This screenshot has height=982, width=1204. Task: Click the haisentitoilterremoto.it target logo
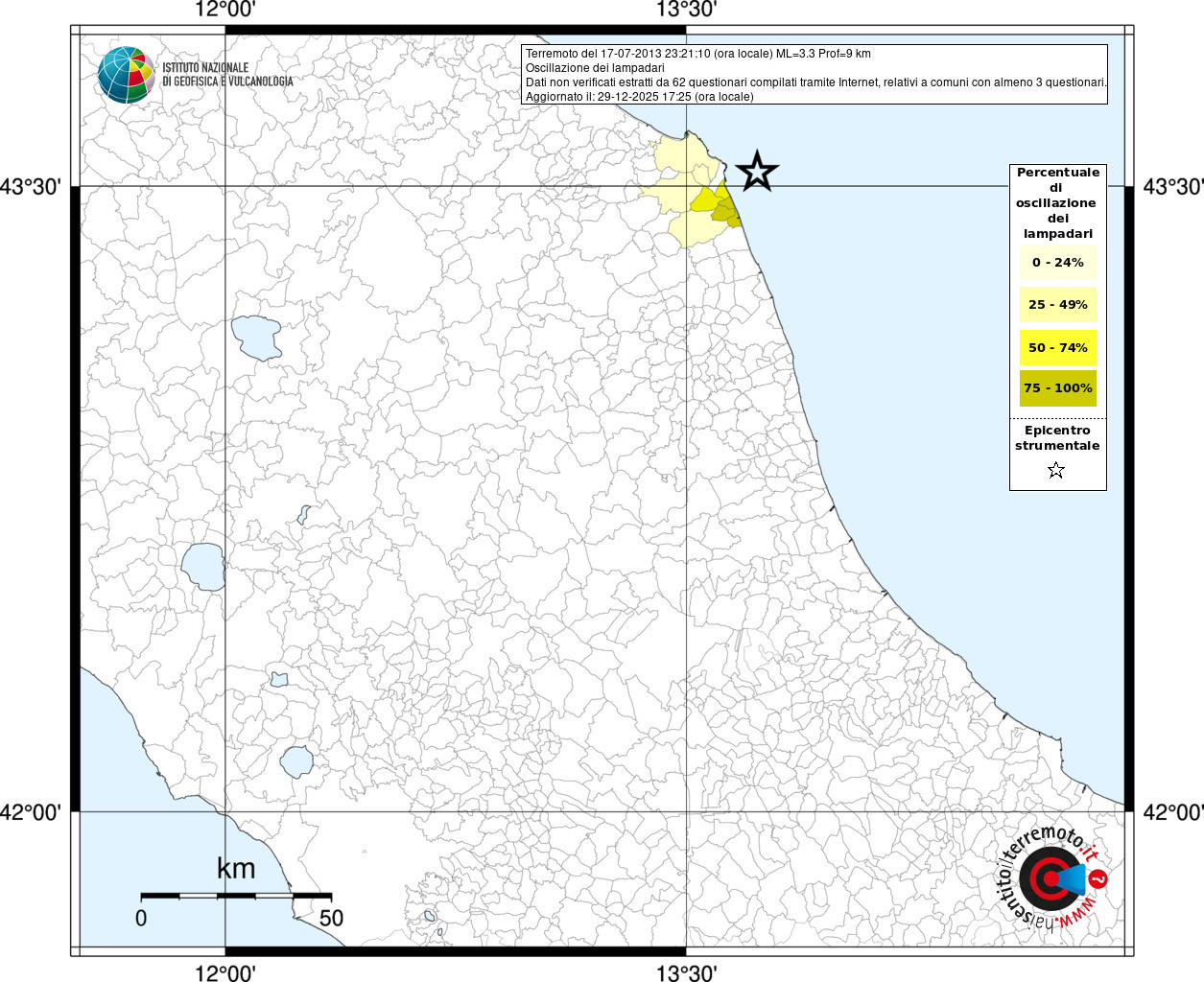pos(1052,878)
